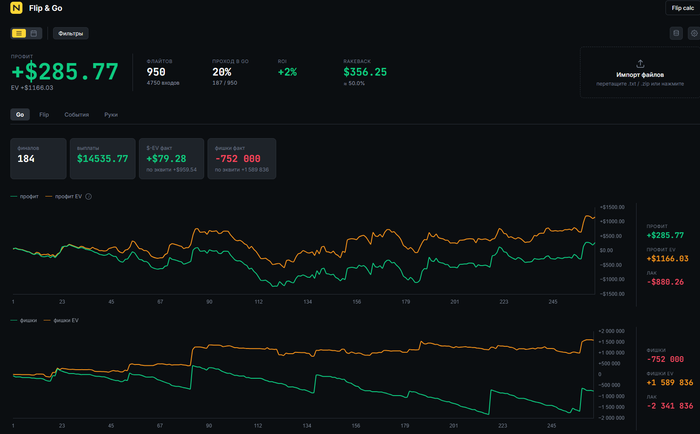Open the settings gear icon
Screen dimensions: 700x434
(x=694, y=33)
